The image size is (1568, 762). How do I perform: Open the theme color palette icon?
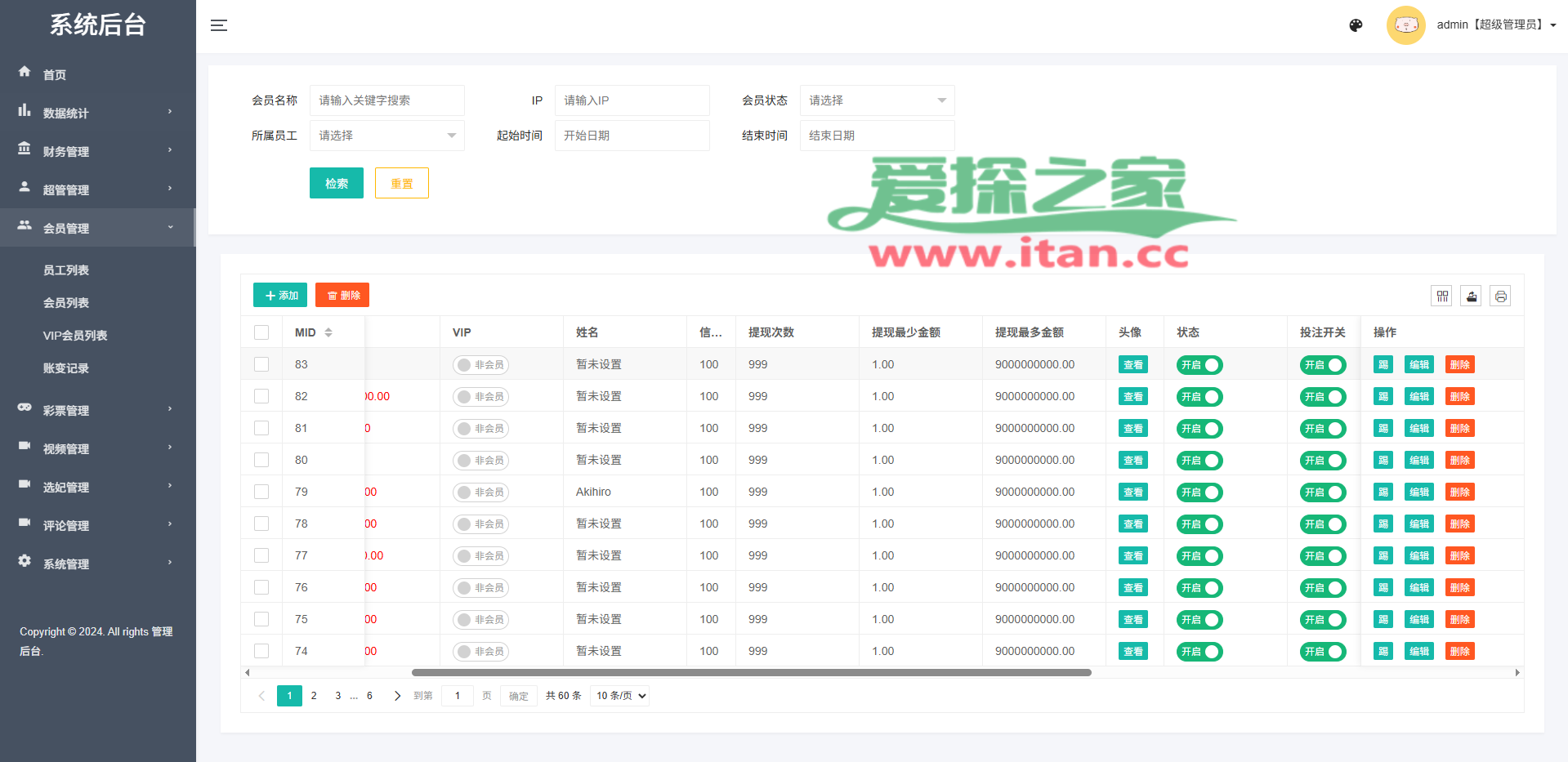pos(1356,25)
